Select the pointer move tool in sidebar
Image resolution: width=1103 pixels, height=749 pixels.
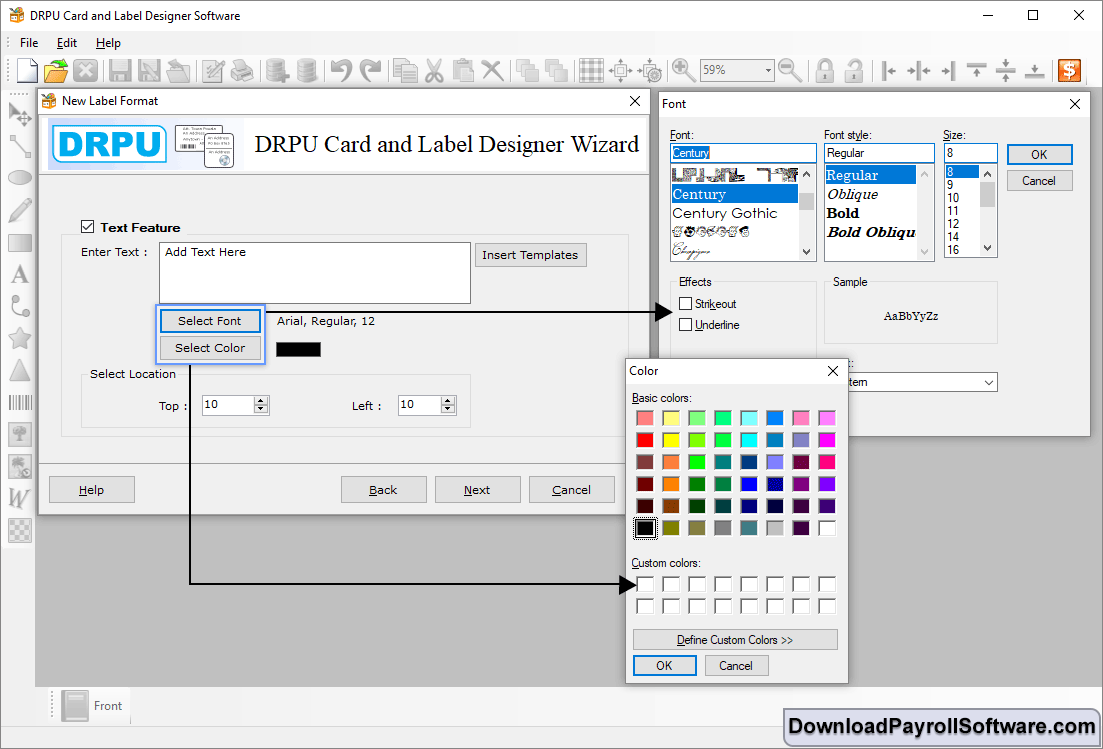point(20,114)
